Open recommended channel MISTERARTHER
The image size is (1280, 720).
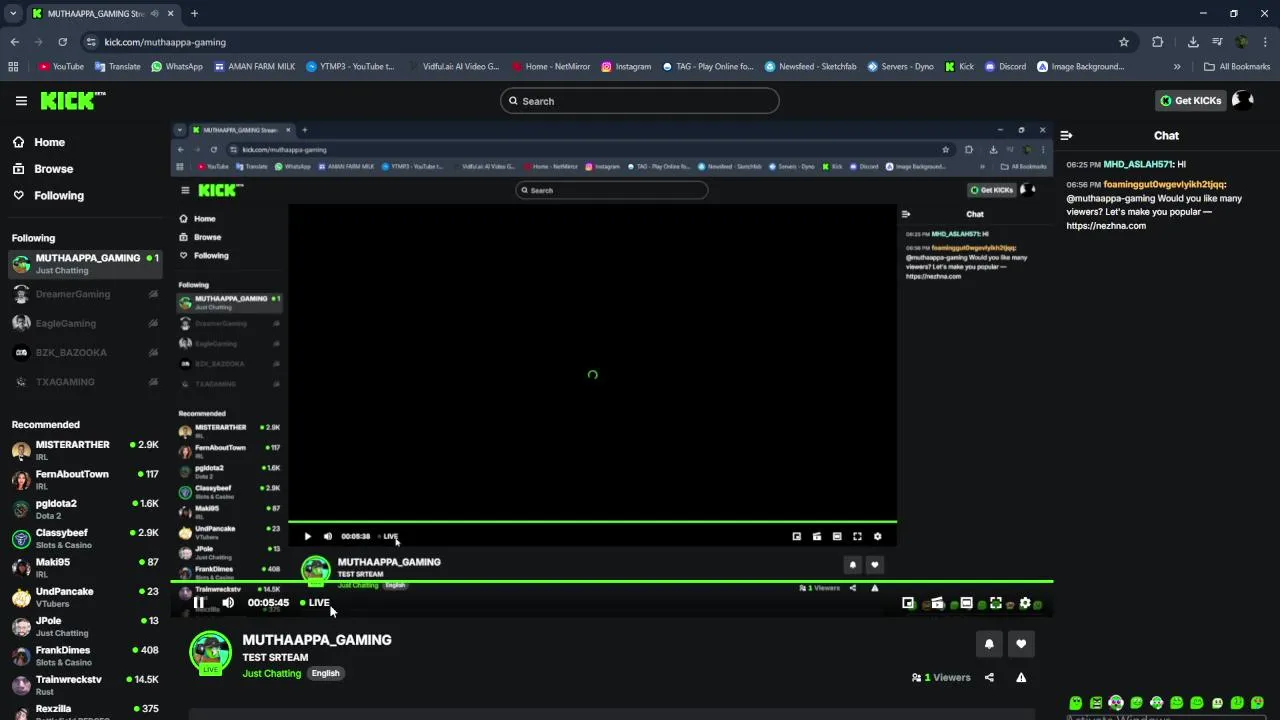point(85,450)
